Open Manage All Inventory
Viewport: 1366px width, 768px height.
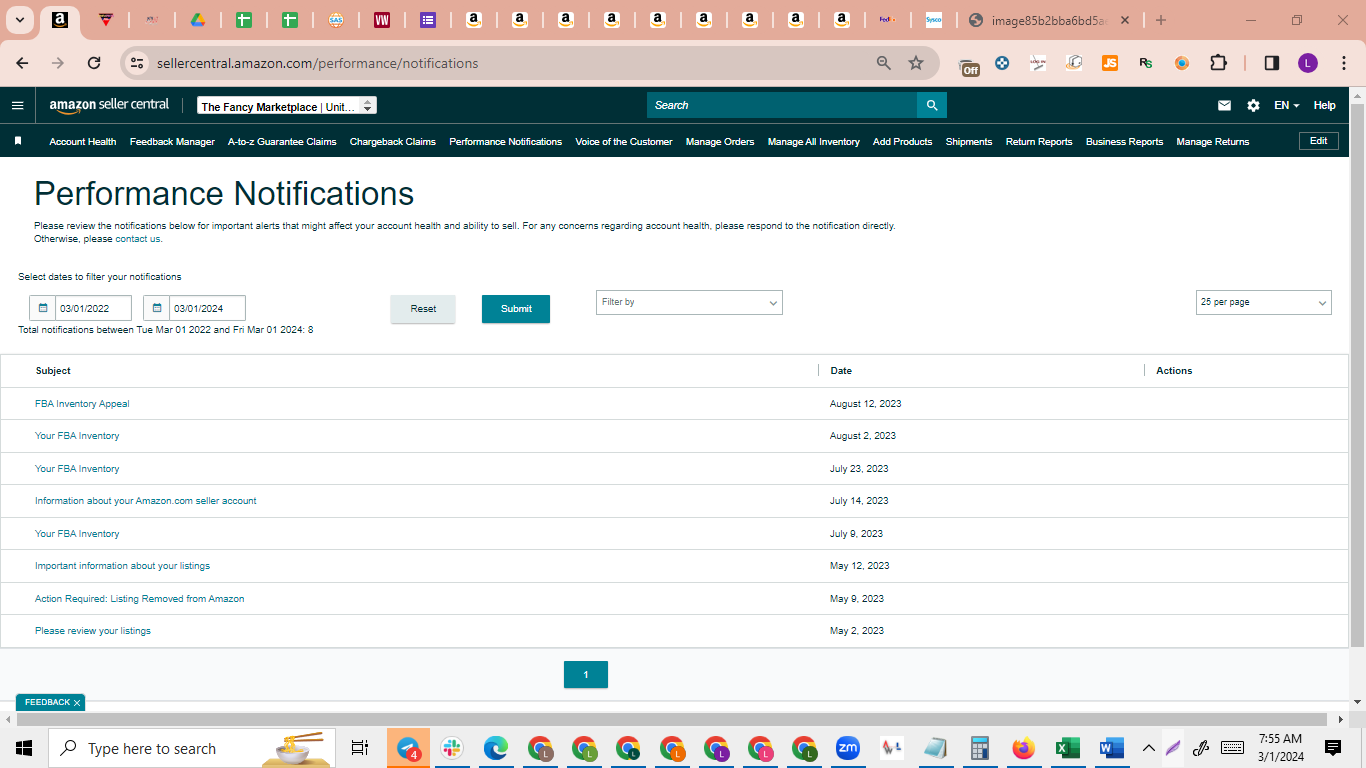pyautogui.click(x=814, y=142)
